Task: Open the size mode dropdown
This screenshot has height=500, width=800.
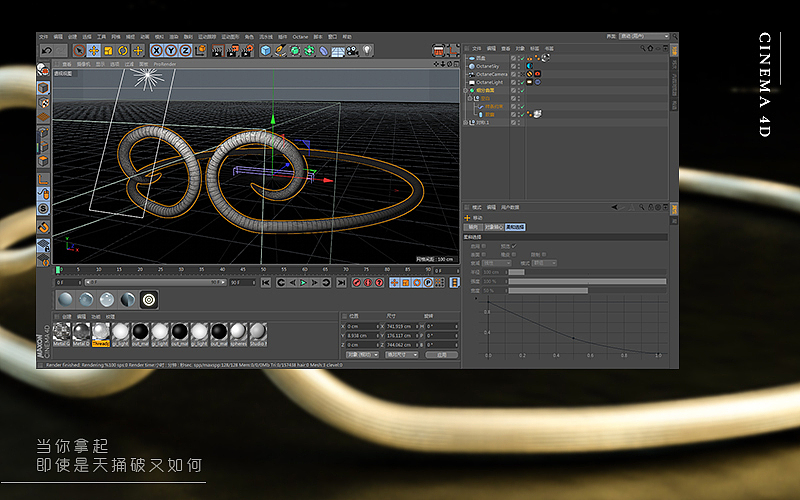Action: [x=402, y=355]
